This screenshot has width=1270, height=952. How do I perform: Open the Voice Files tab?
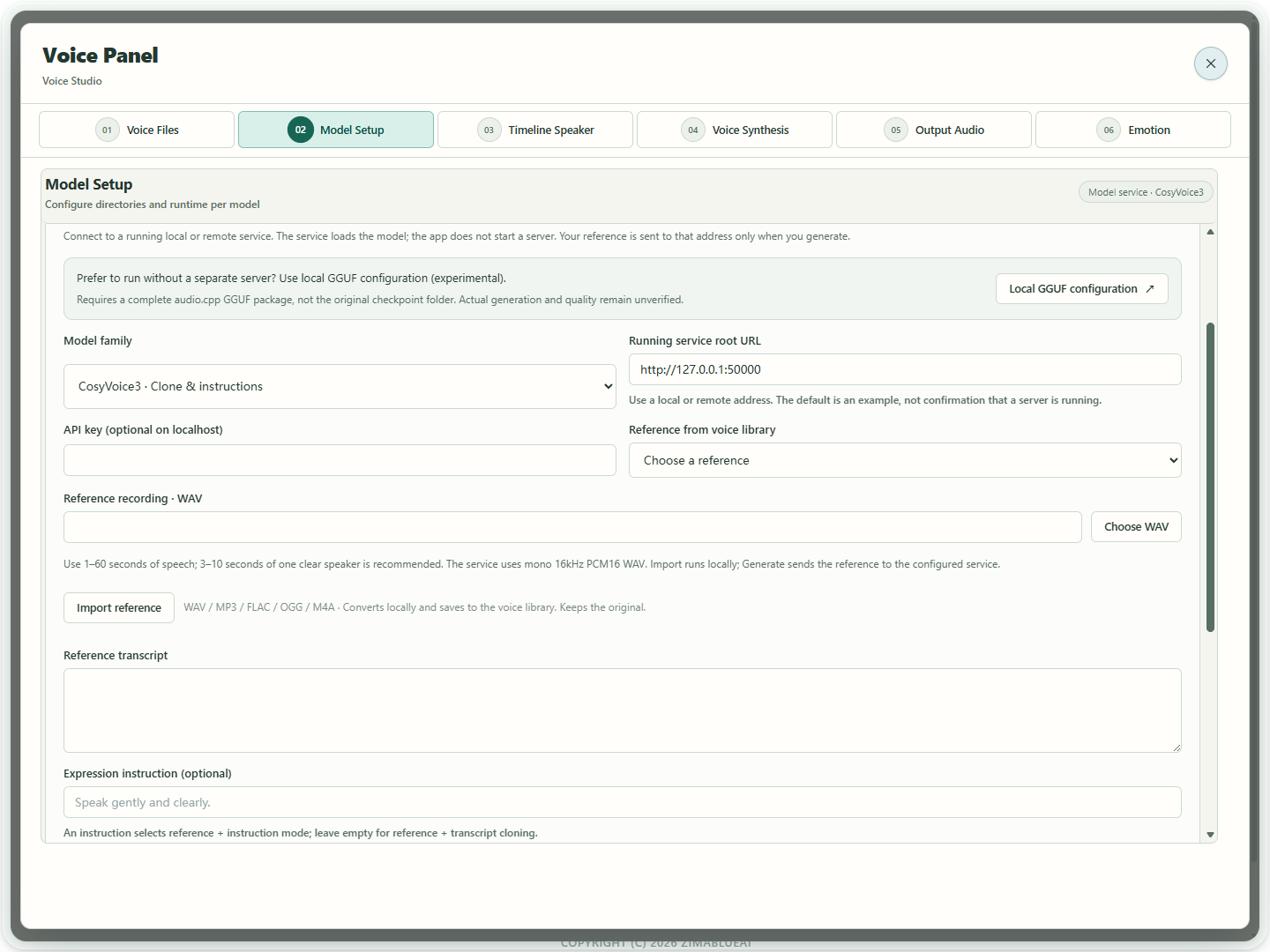coord(137,130)
